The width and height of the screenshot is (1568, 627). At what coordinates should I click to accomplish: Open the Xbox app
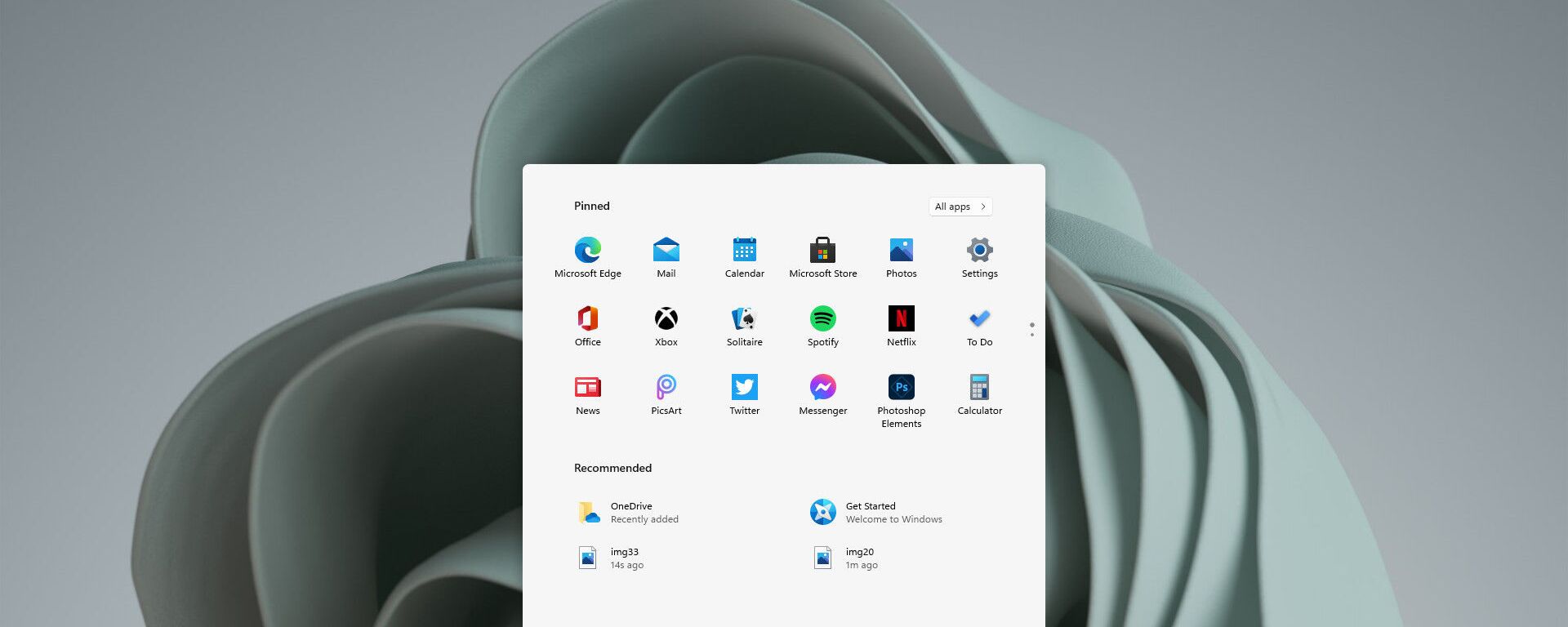click(x=666, y=326)
